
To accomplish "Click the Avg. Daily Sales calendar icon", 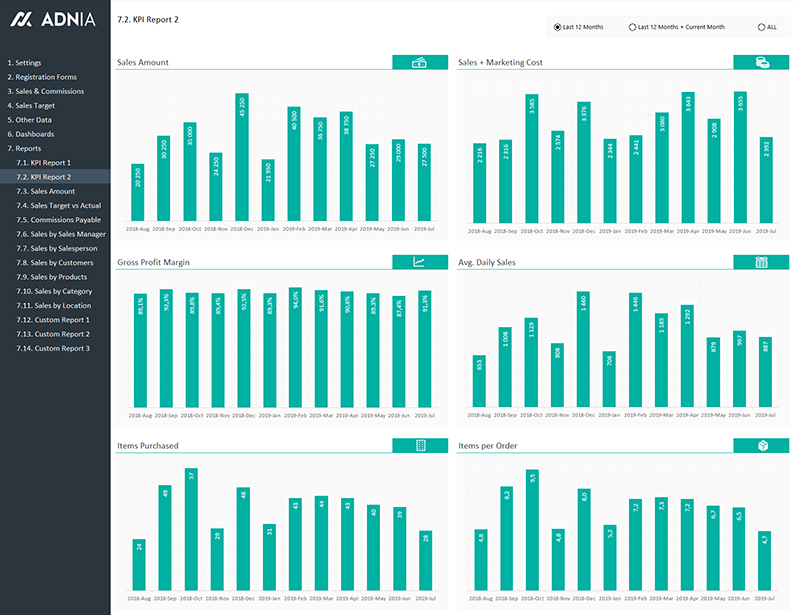I will coord(761,262).
